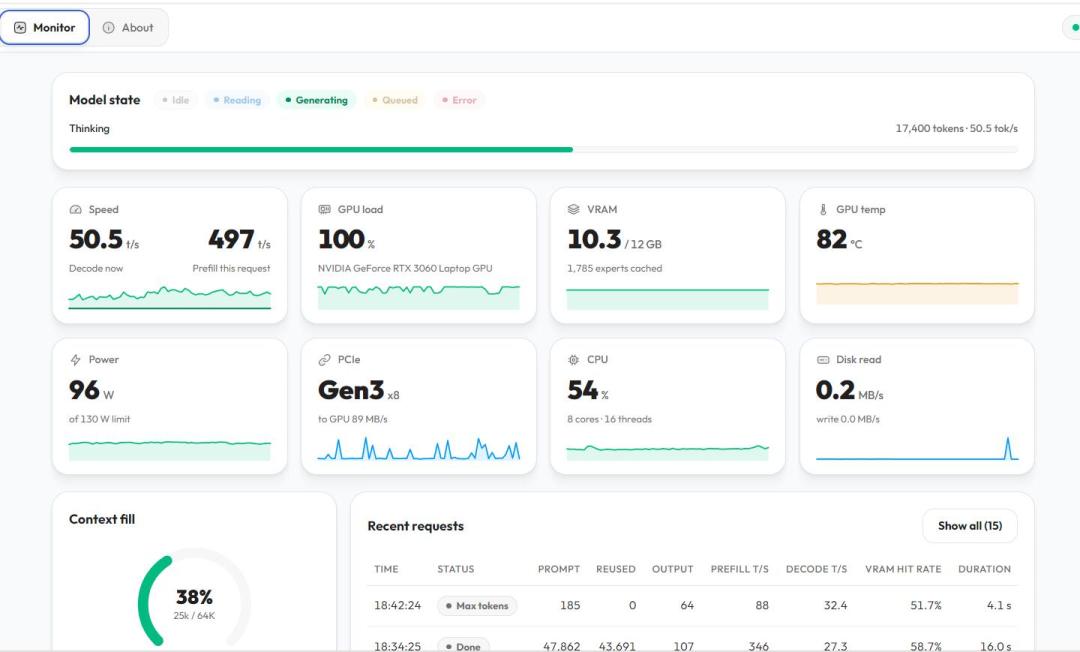This screenshot has width=1080, height=652.
Task: Click the Error state chip
Action: (x=459, y=100)
